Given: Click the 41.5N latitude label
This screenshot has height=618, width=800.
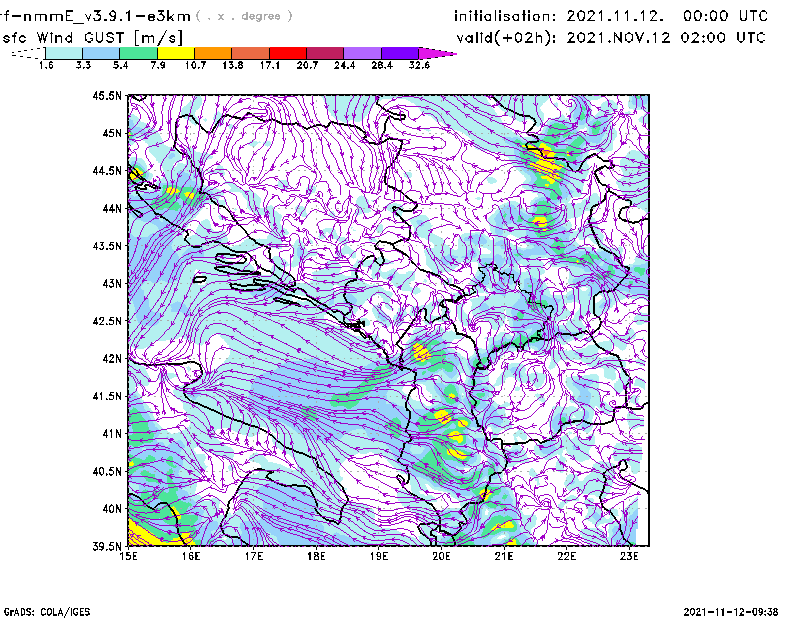Looking at the screenshot, I should pos(107,396).
